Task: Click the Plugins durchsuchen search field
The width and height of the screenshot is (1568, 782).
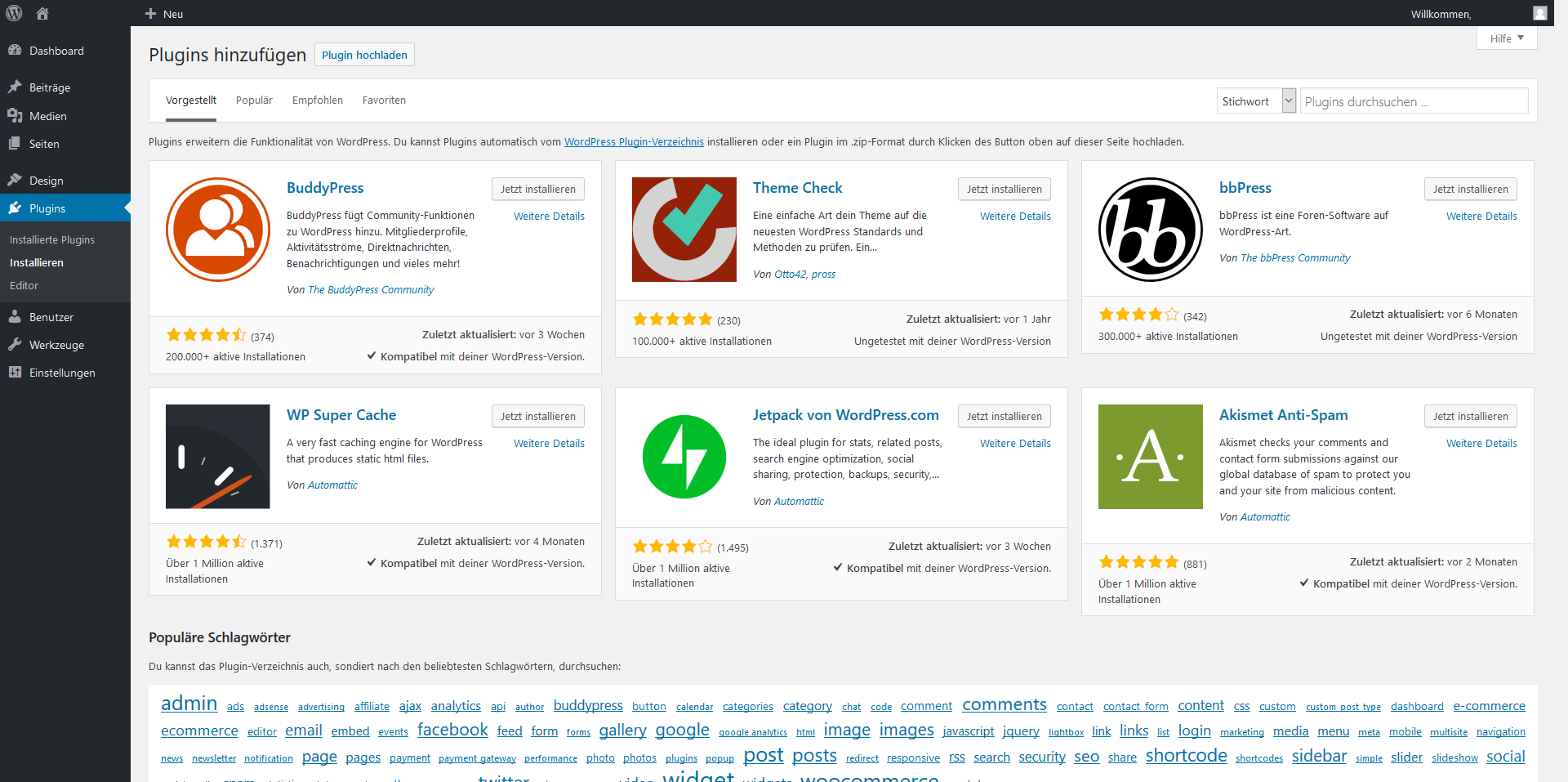Action: [x=1413, y=101]
